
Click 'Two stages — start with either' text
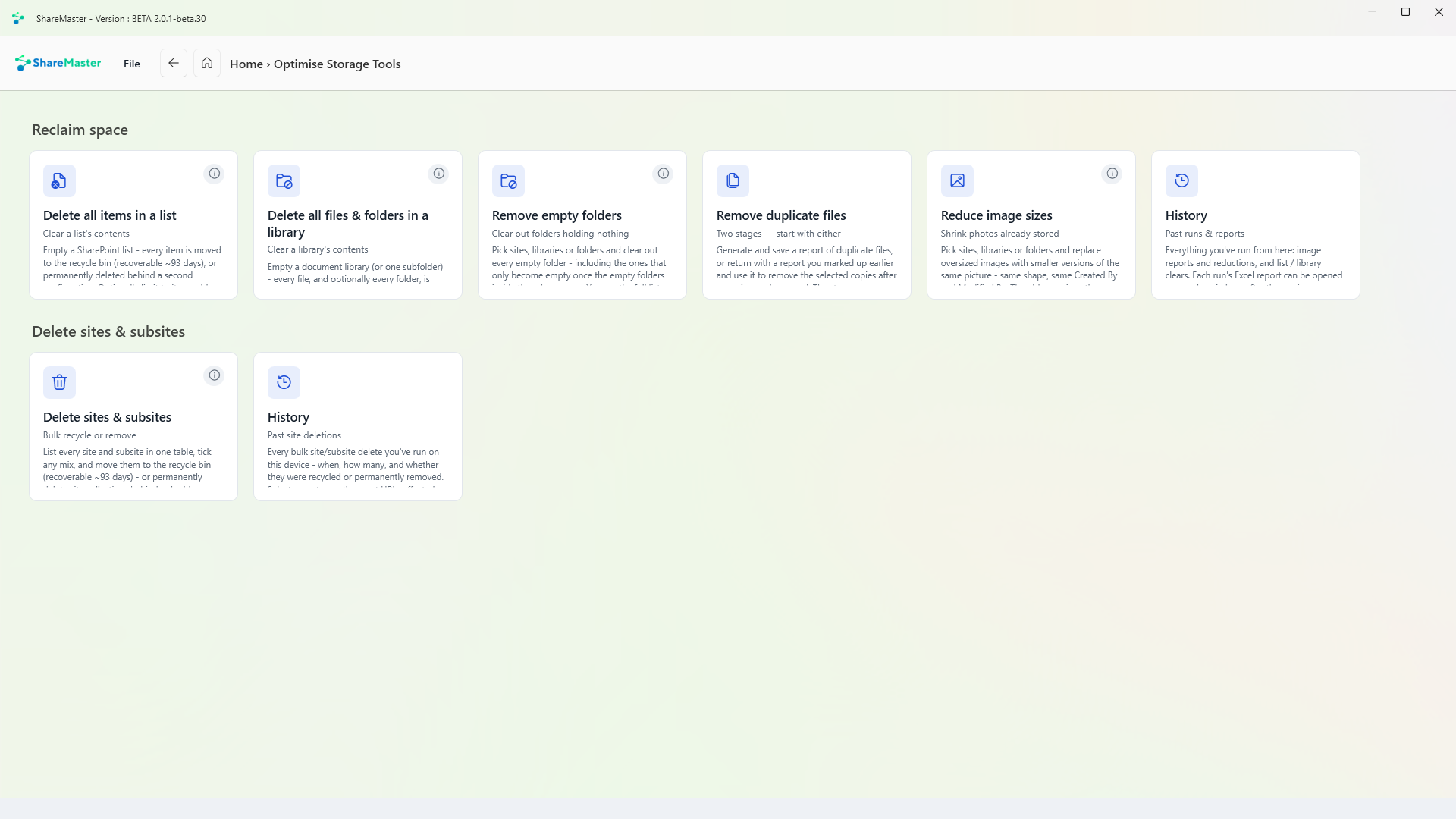pyautogui.click(x=779, y=234)
